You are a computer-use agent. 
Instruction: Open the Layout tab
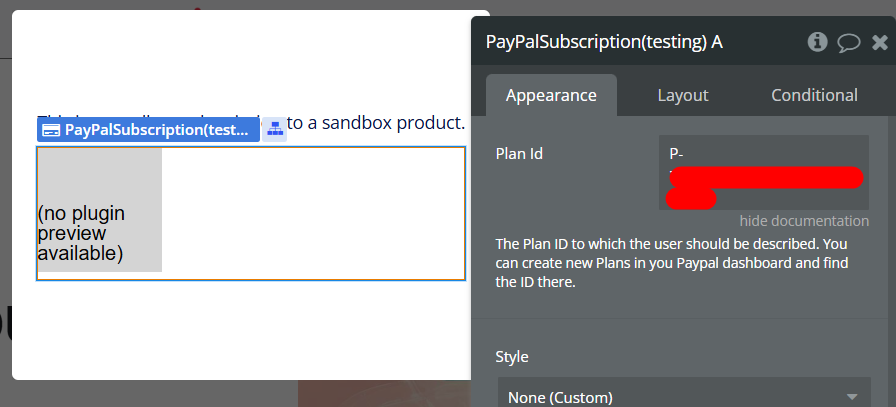point(683,96)
